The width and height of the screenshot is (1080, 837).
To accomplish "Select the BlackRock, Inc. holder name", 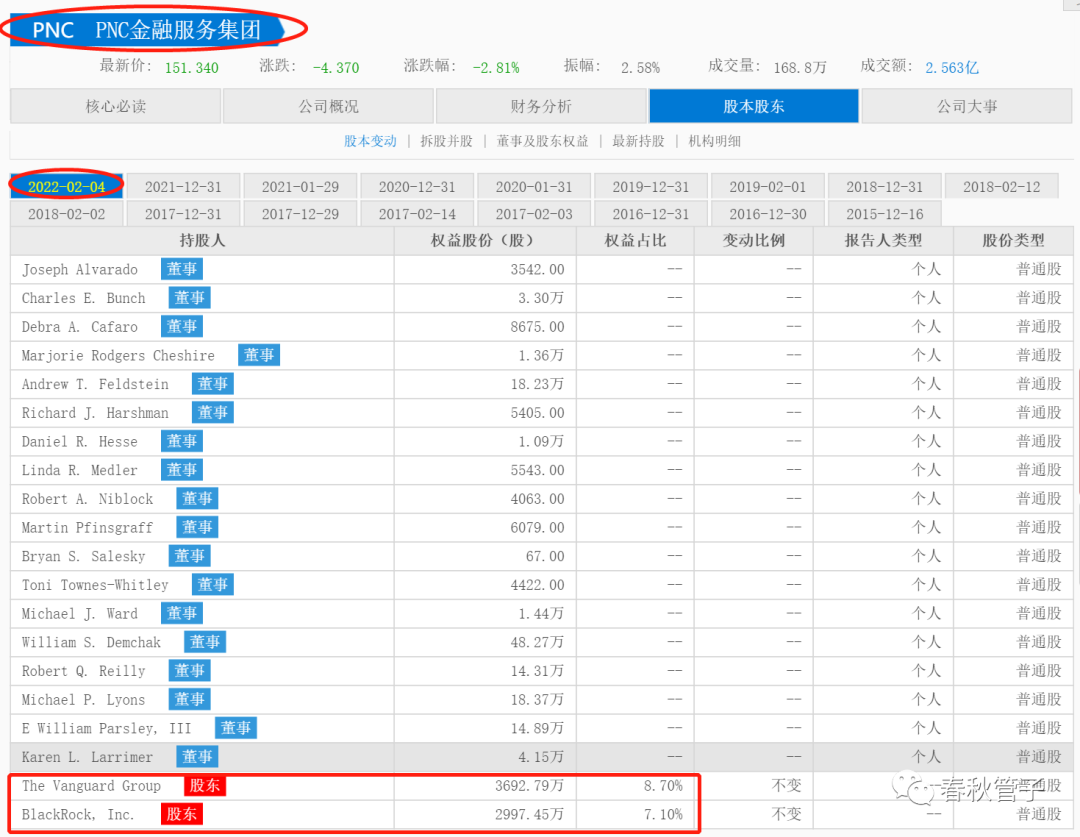I will pyautogui.click(x=78, y=814).
